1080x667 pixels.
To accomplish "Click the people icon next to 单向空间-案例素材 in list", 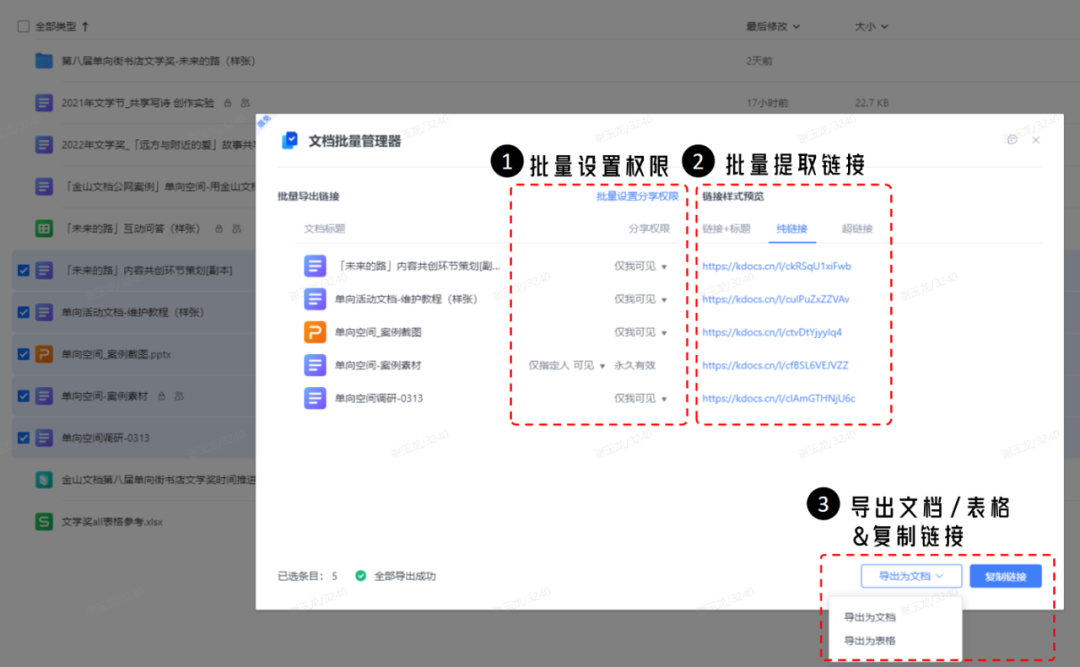I will point(179,396).
